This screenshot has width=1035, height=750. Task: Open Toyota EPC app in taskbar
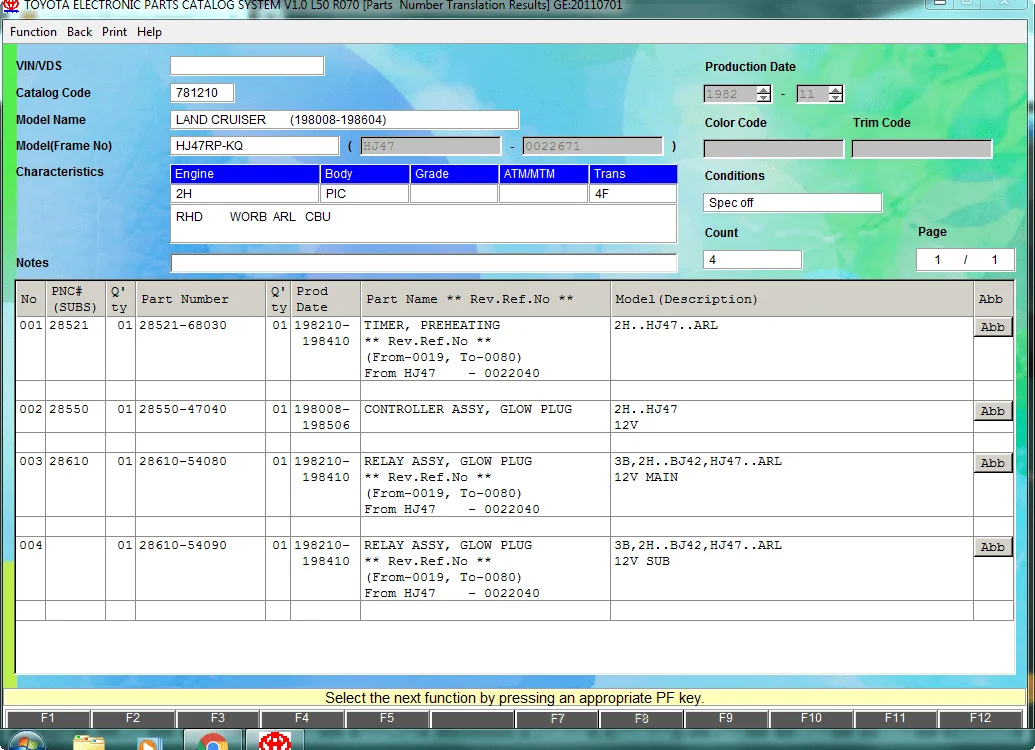(x=275, y=741)
